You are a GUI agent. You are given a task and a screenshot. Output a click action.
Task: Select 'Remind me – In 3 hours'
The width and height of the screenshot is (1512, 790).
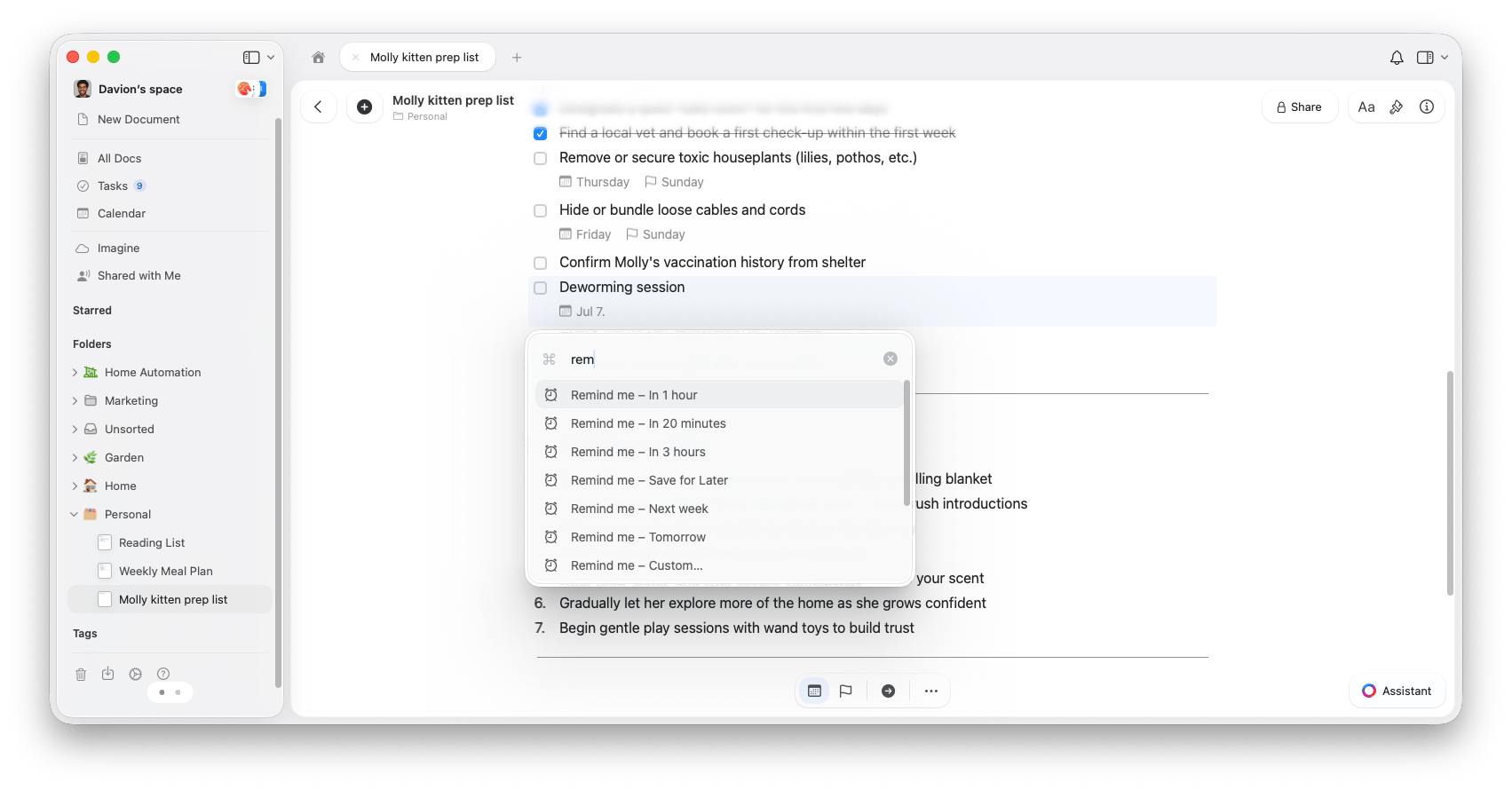719,452
